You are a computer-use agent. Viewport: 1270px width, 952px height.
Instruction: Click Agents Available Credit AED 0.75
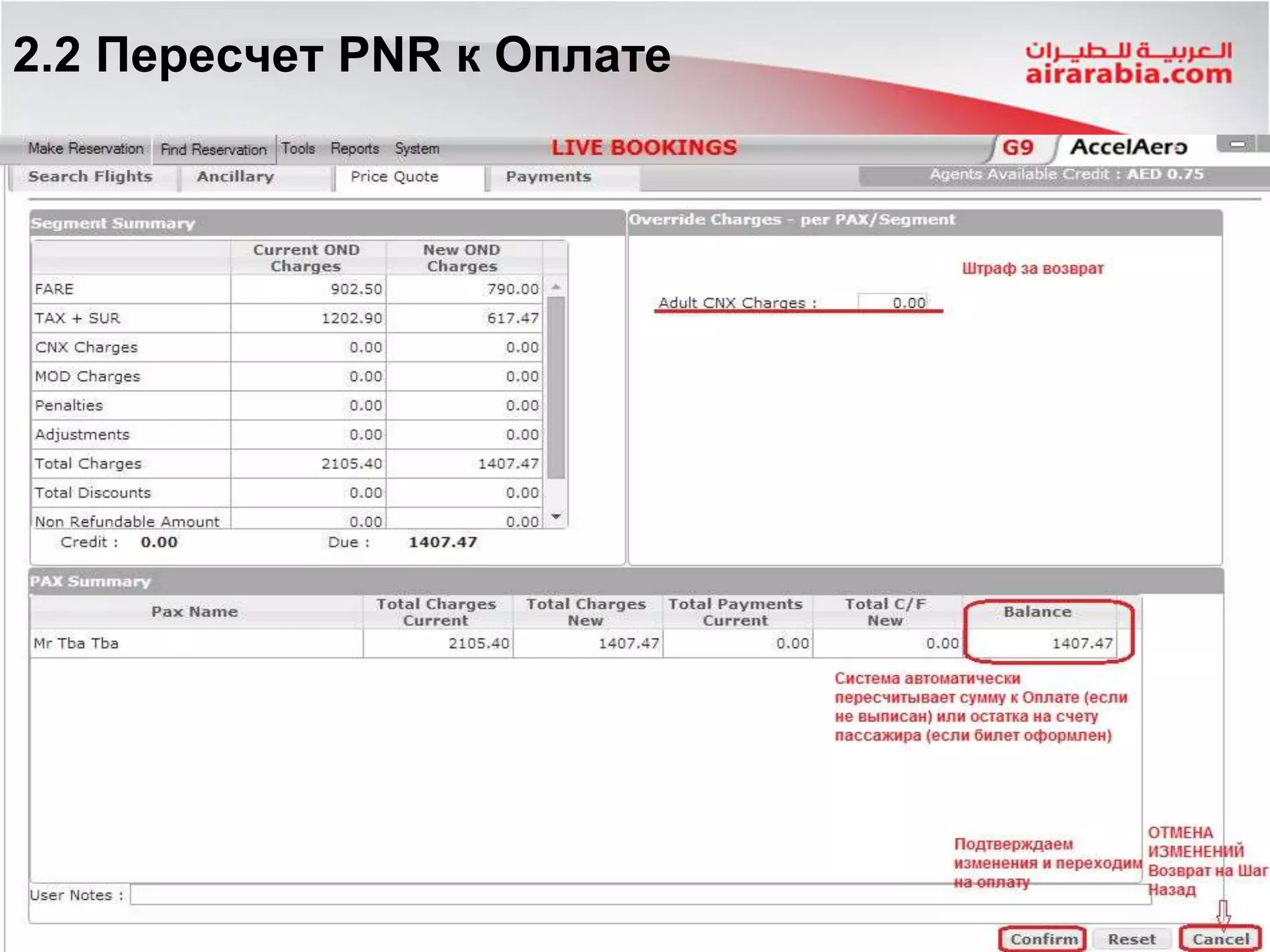(1066, 175)
